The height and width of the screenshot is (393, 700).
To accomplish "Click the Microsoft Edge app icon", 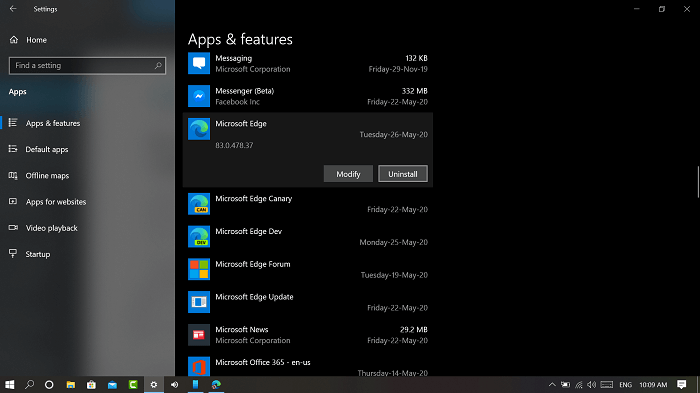I will click(199, 129).
